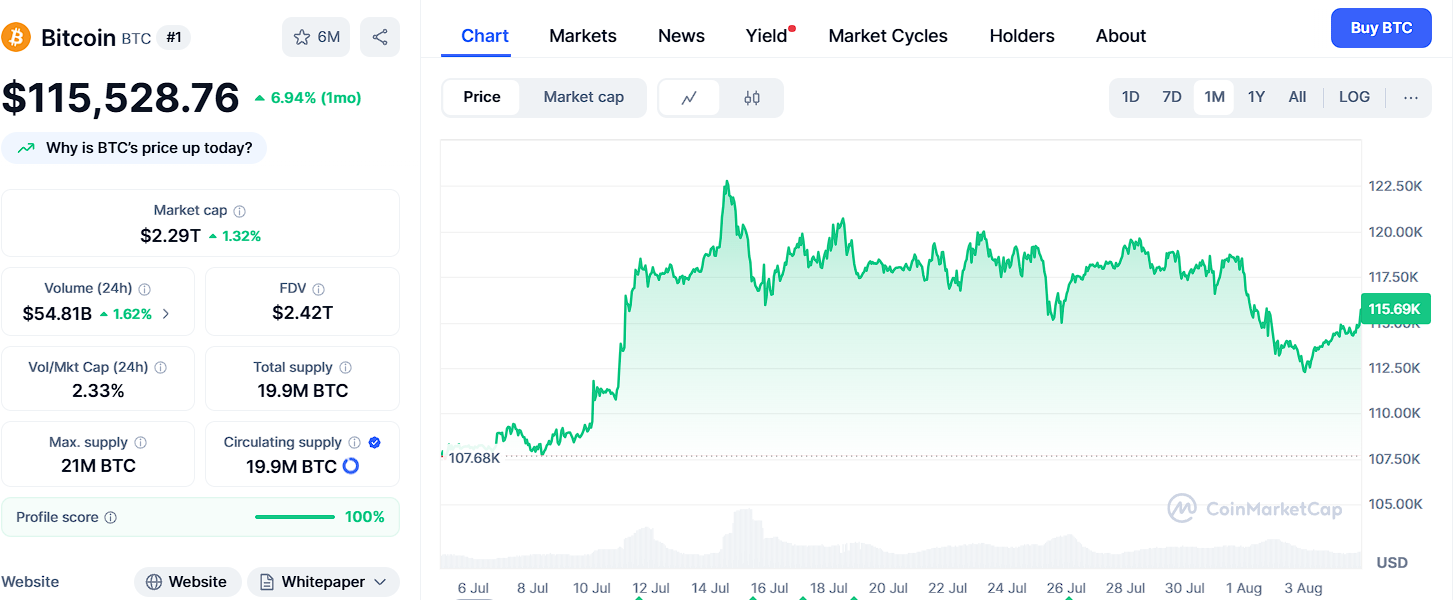Select 1D time range
The image size is (1453, 600).
pyautogui.click(x=1131, y=97)
